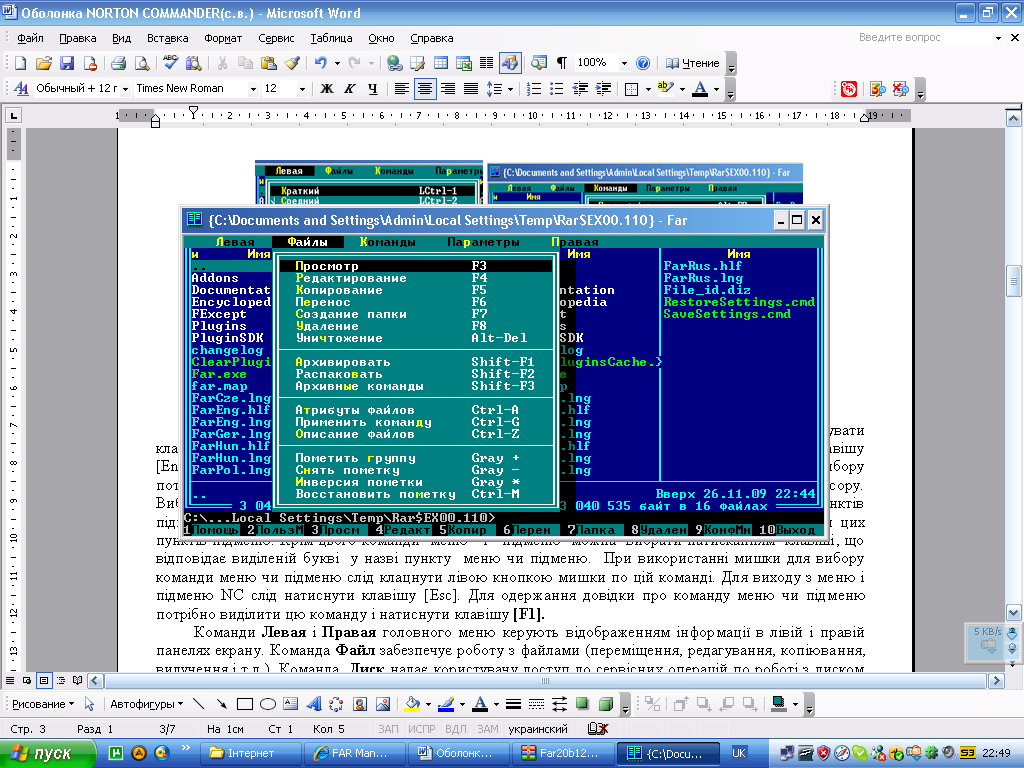Copy the selection from the standard toolbar
Image resolution: width=1024 pixels, height=768 pixels.
[x=245, y=63]
